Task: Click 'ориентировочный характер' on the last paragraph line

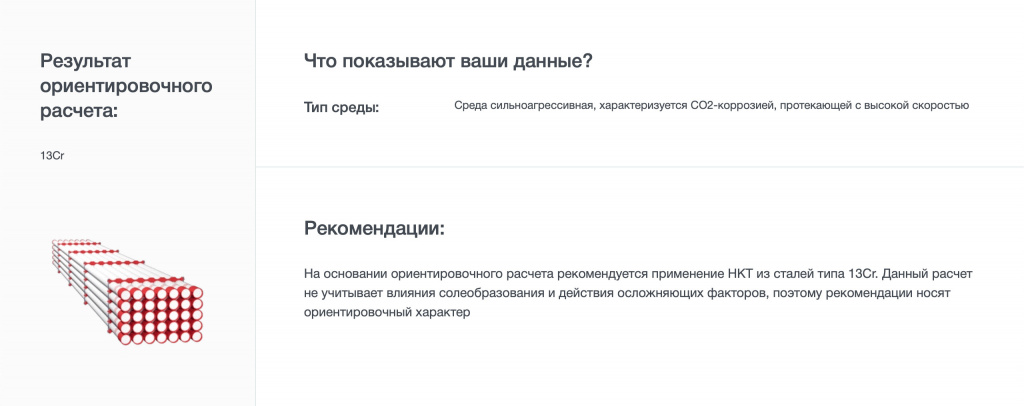Action: coord(386,312)
